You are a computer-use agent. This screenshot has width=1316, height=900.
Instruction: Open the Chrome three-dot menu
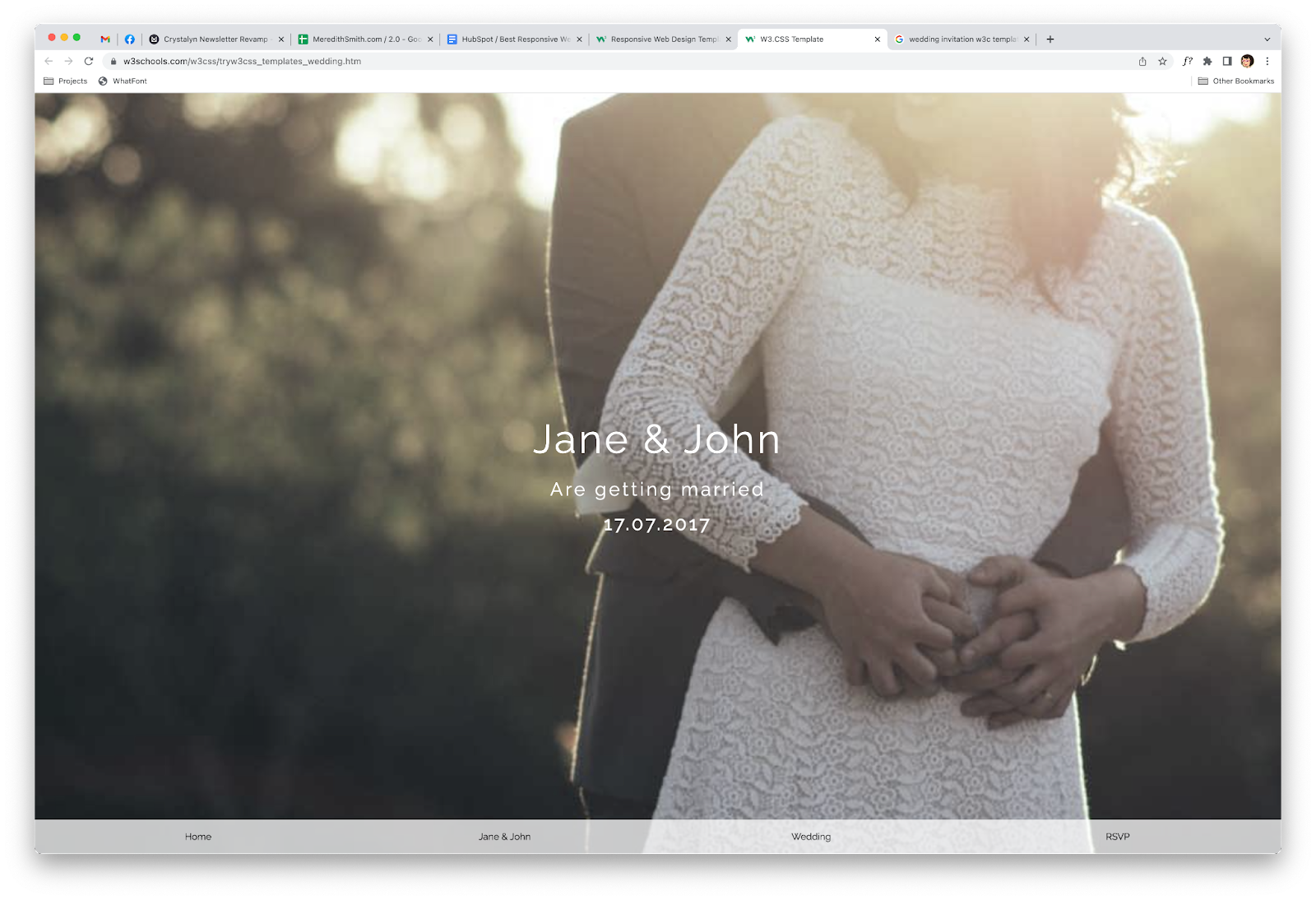[x=1267, y=61]
